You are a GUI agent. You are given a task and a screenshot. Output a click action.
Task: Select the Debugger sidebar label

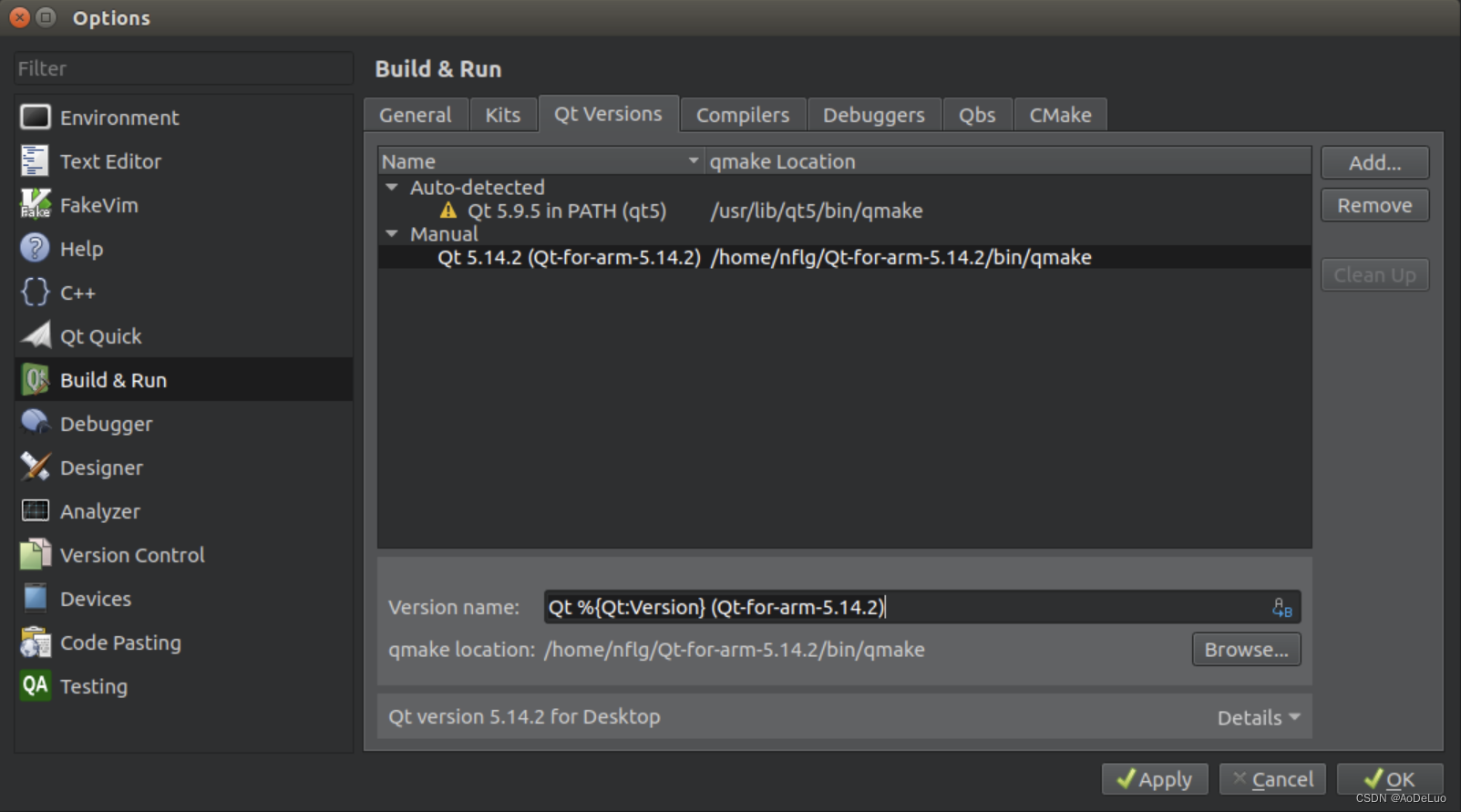pyautogui.click(x=106, y=424)
